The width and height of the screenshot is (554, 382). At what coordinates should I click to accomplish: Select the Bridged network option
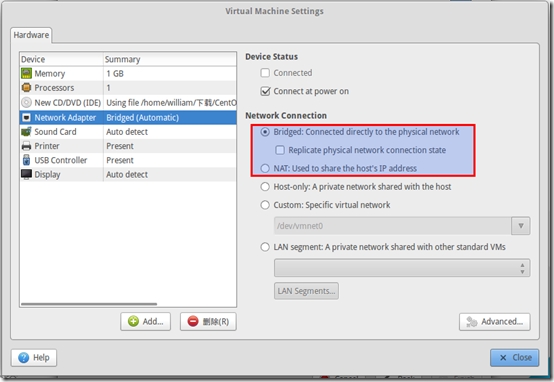coord(265,132)
